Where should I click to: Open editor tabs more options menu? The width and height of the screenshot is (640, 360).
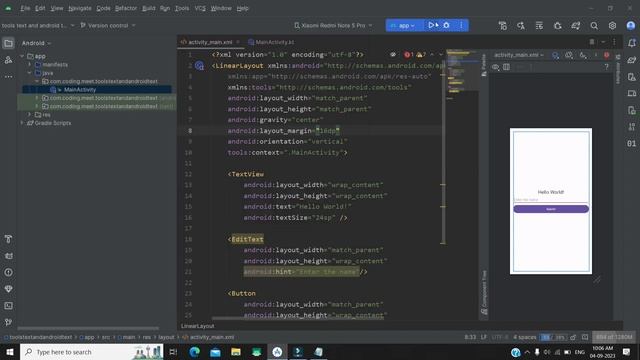coord(614,42)
